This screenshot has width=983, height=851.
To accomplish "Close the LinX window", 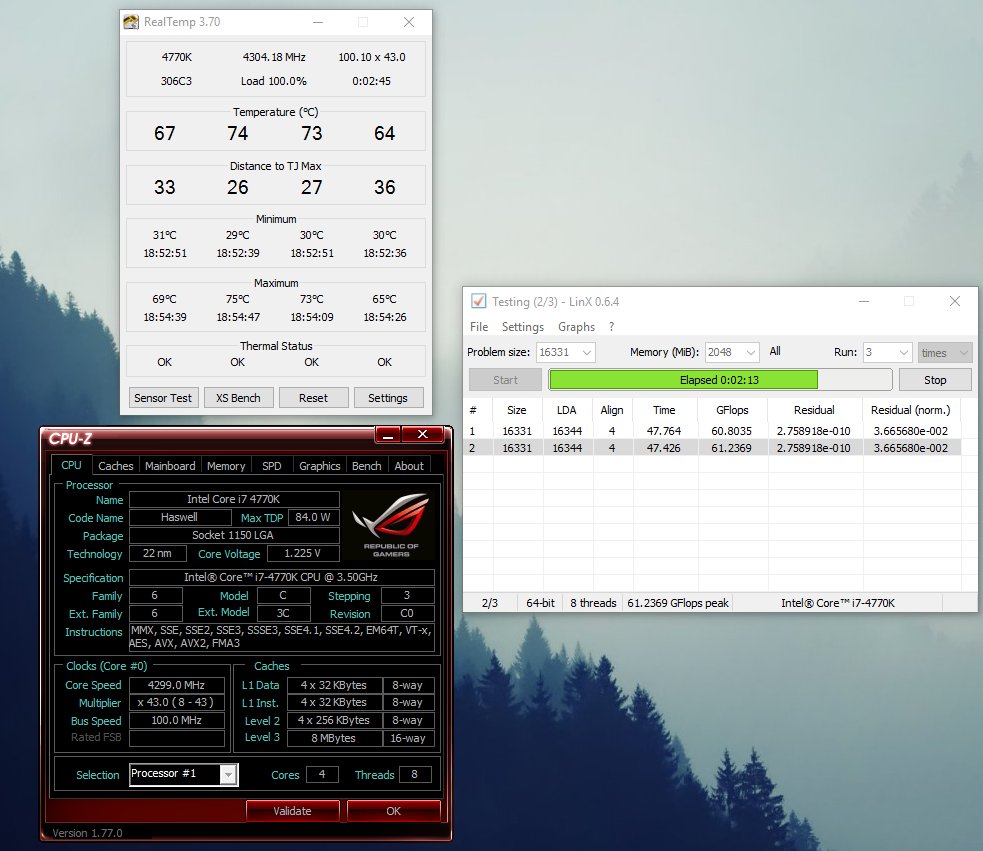I will tap(955, 302).
